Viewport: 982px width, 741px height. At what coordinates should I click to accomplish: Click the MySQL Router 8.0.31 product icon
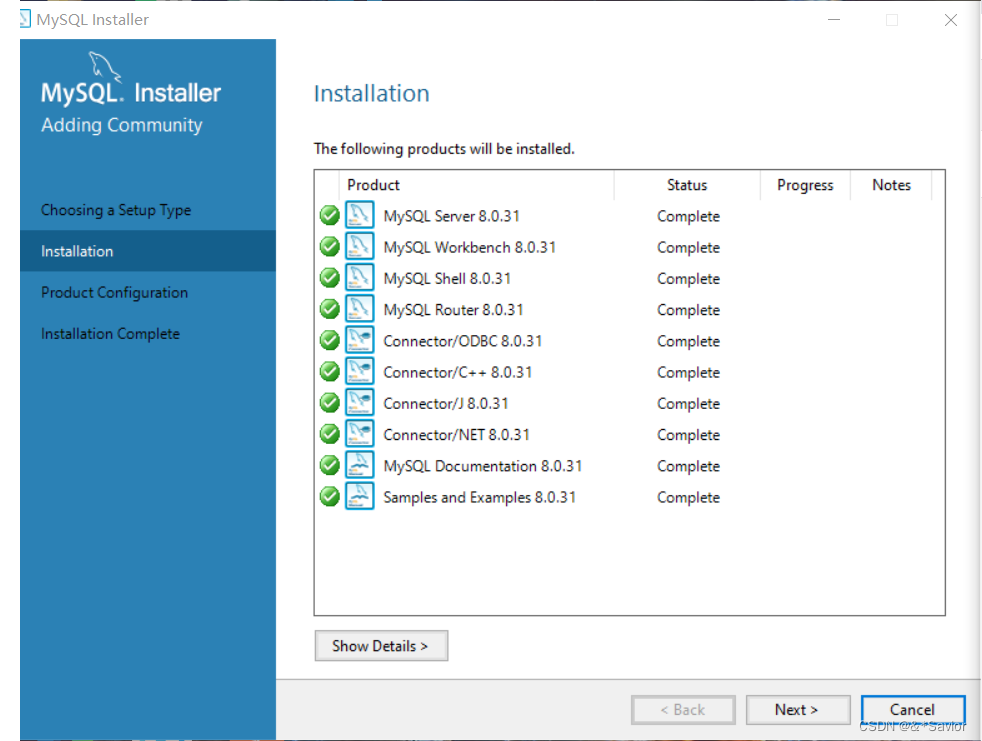(x=359, y=309)
